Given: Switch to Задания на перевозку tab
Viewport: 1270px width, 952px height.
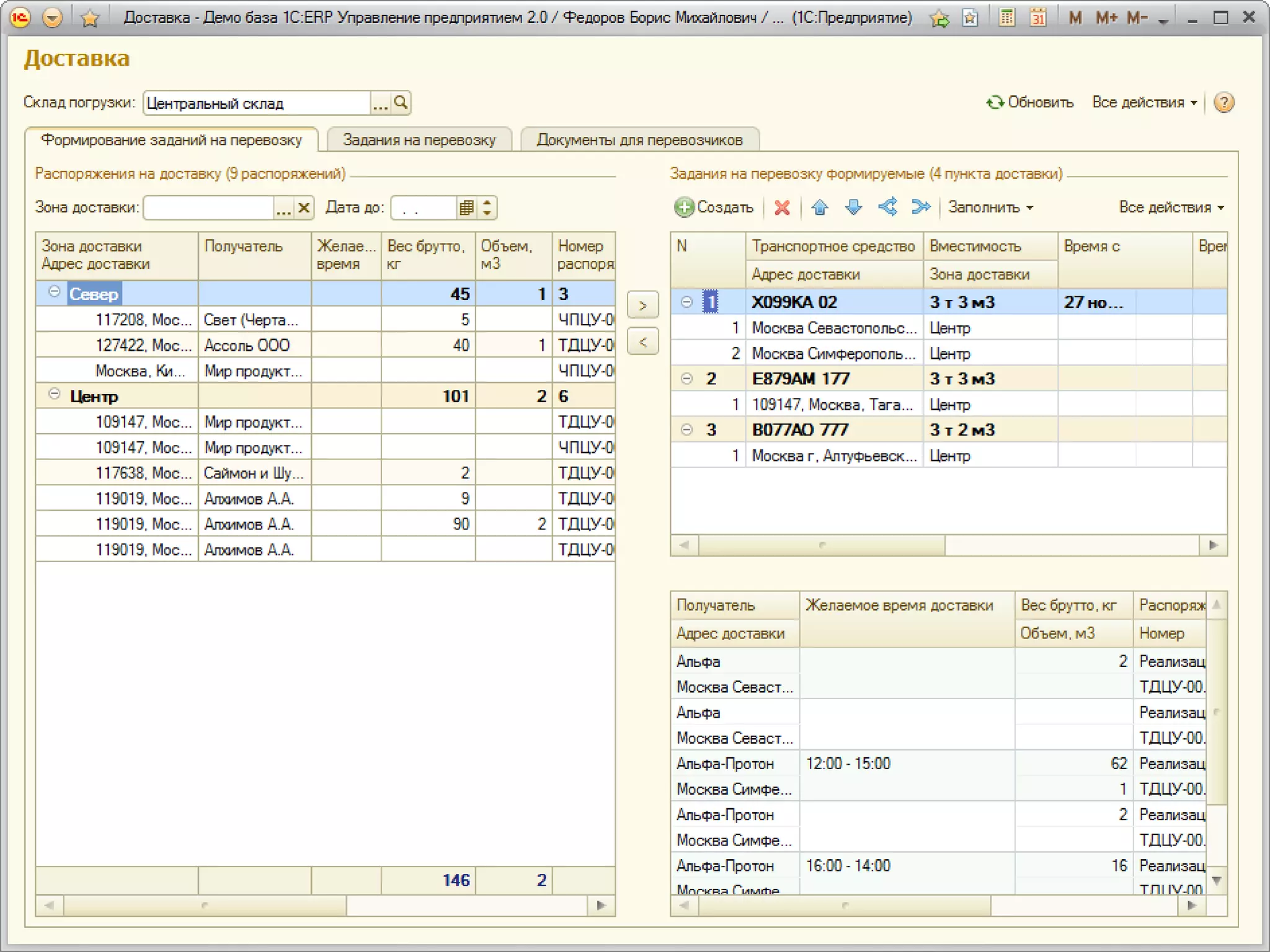Looking at the screenshot, I should pos(419,140).
